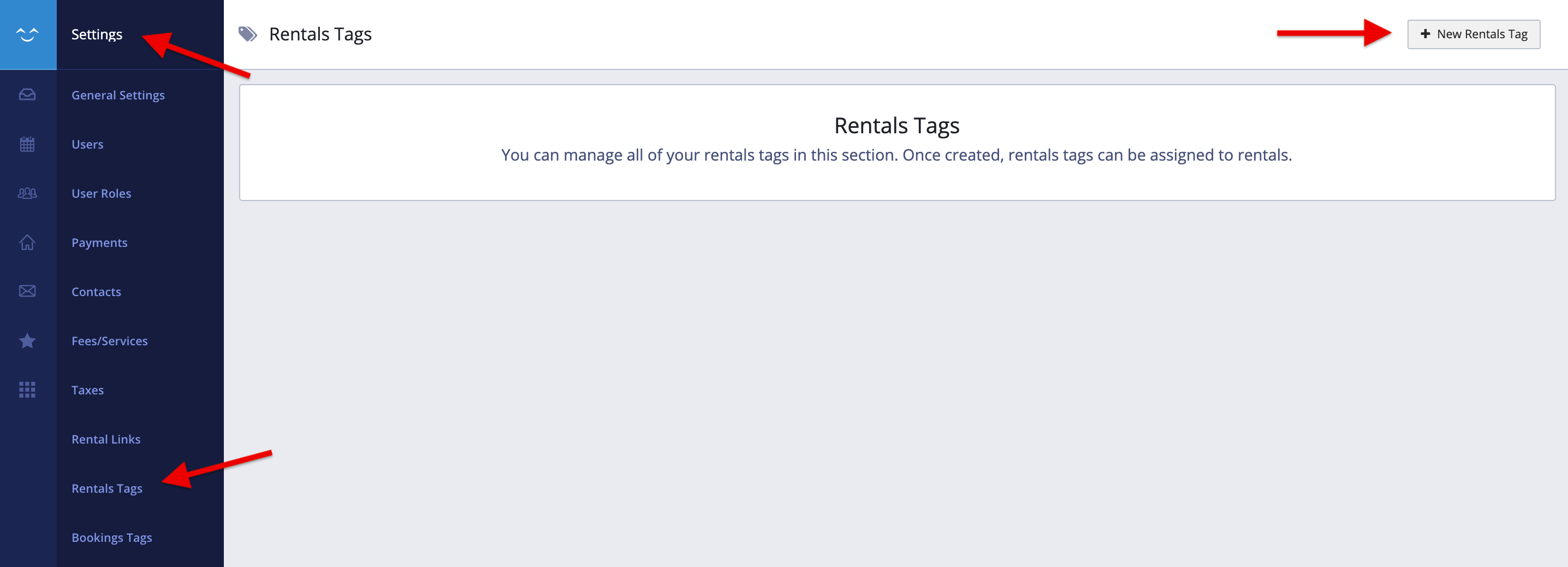This screenshot has width=1568, height=567.
Task: Click the New Rentals Tag button
Action: (x=1473, y=34)
